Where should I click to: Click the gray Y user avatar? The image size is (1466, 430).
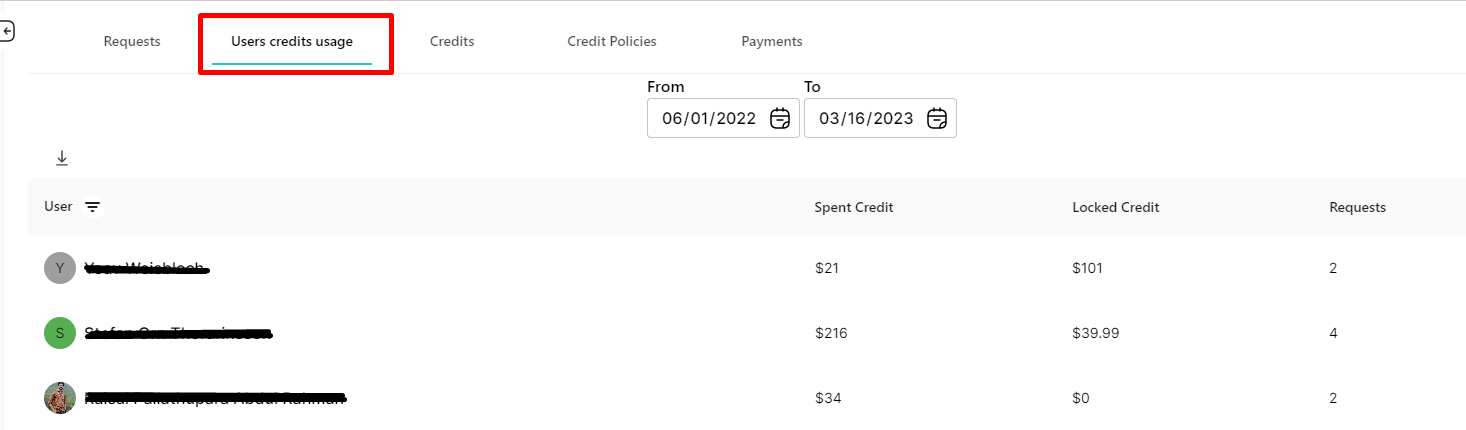60,268
